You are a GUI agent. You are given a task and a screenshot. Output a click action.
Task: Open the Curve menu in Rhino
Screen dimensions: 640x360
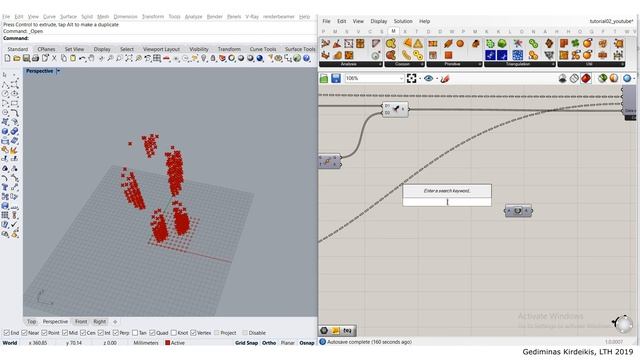pyautogui.click(x=49, y=16)
